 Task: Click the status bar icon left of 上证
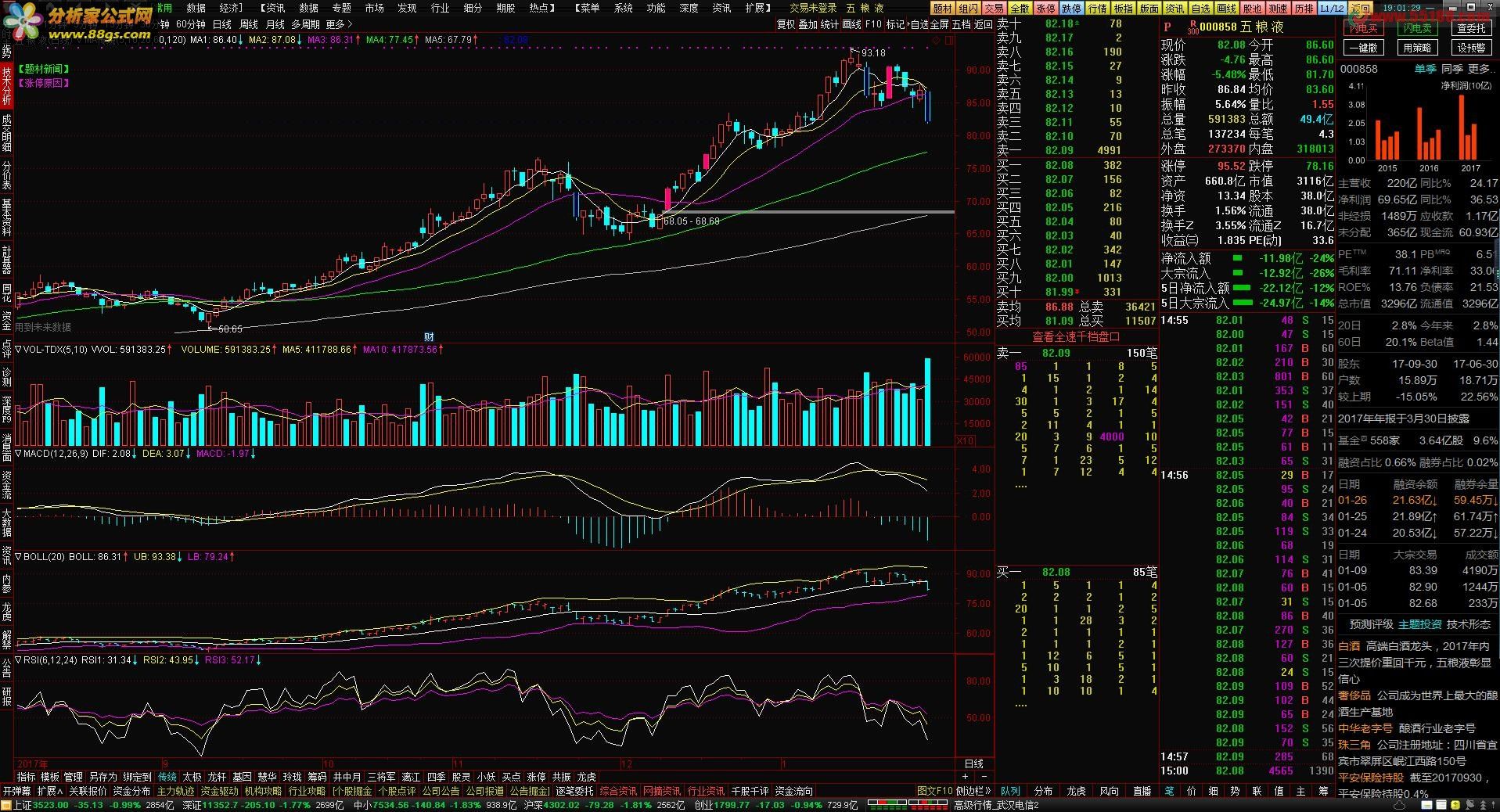(x=6, y=805)
